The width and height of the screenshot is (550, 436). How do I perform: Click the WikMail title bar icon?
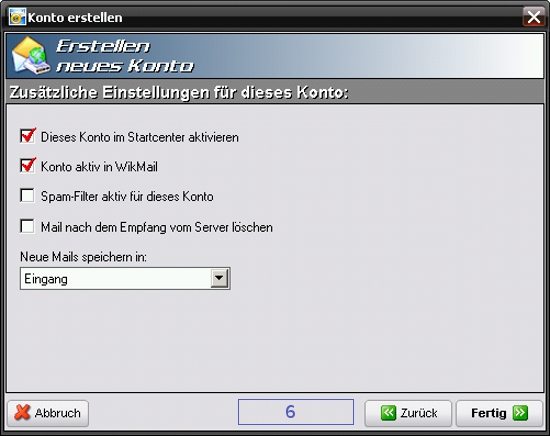18,17
